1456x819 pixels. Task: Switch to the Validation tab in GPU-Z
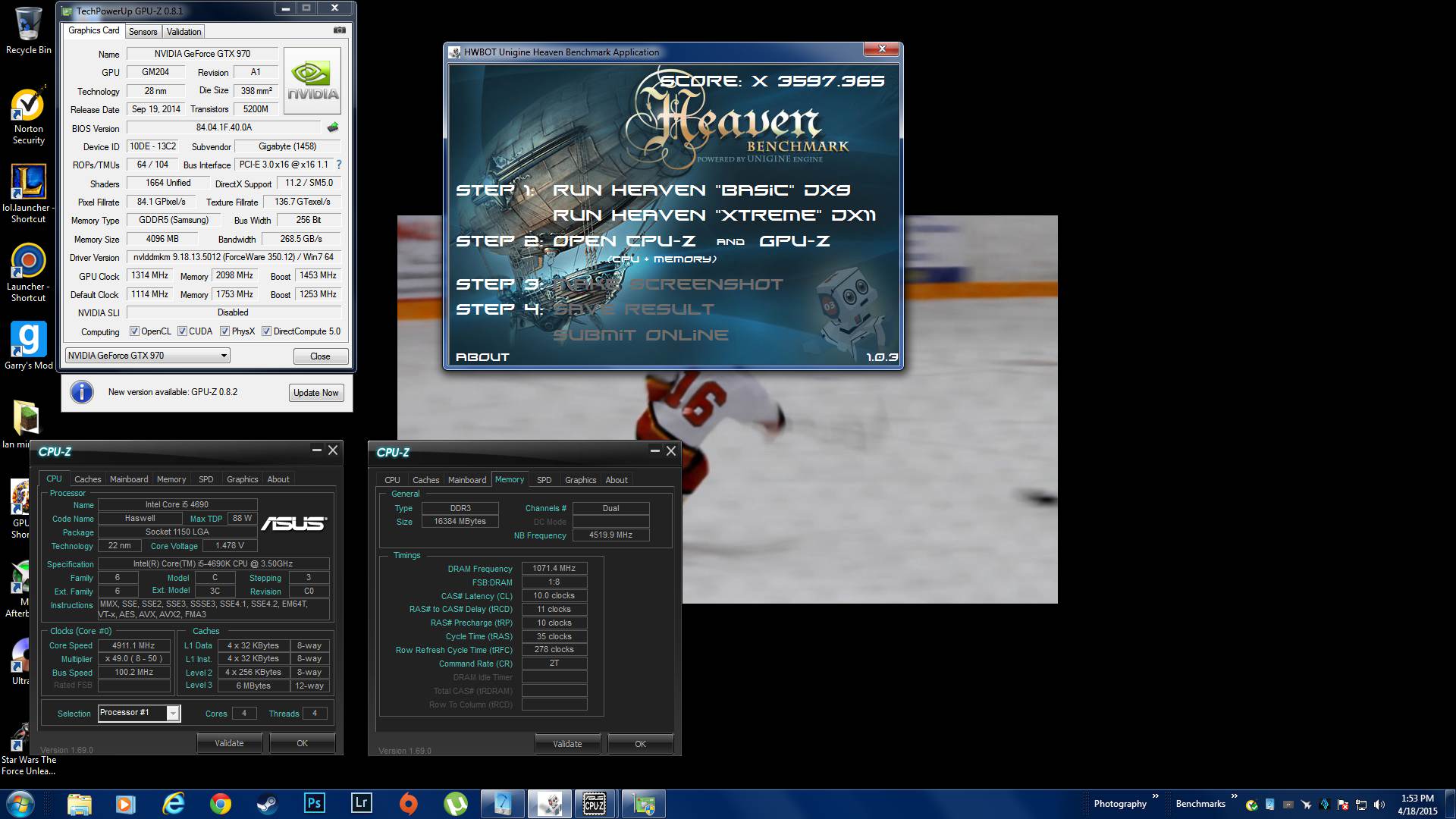click(184, 32)
